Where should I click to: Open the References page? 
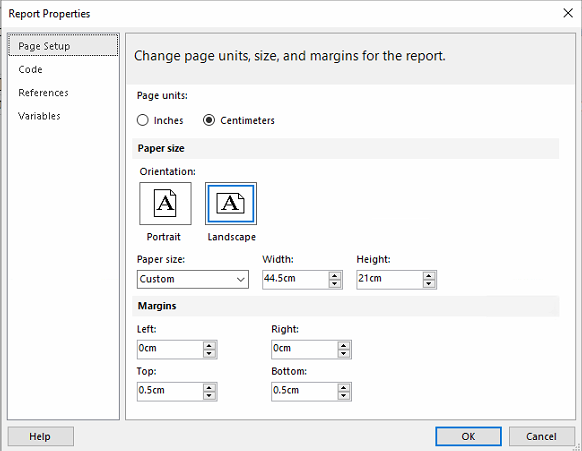point(43,93)
